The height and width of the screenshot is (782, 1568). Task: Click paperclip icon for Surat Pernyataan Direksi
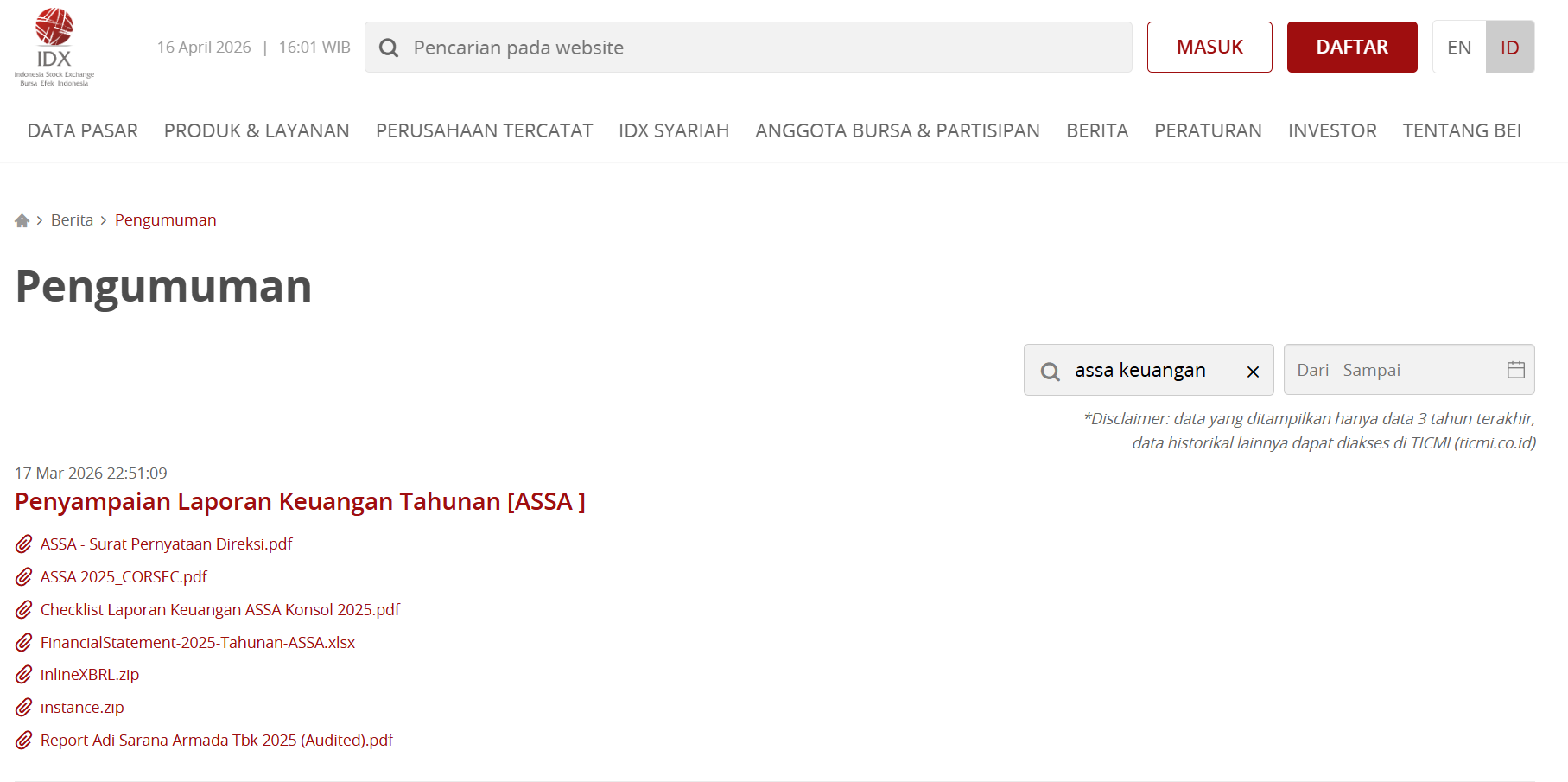point(24,544)
